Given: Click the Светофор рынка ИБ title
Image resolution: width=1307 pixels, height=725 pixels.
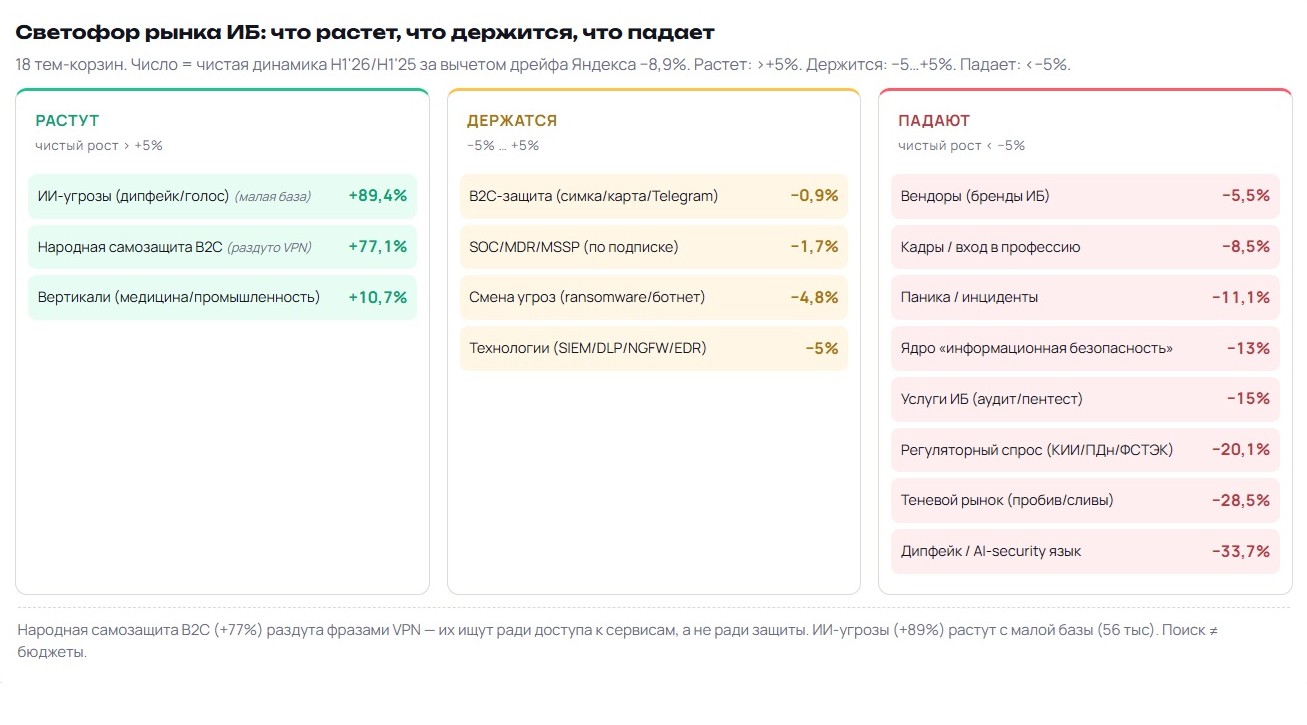Looking at the screenshot, I should (365, 33).
